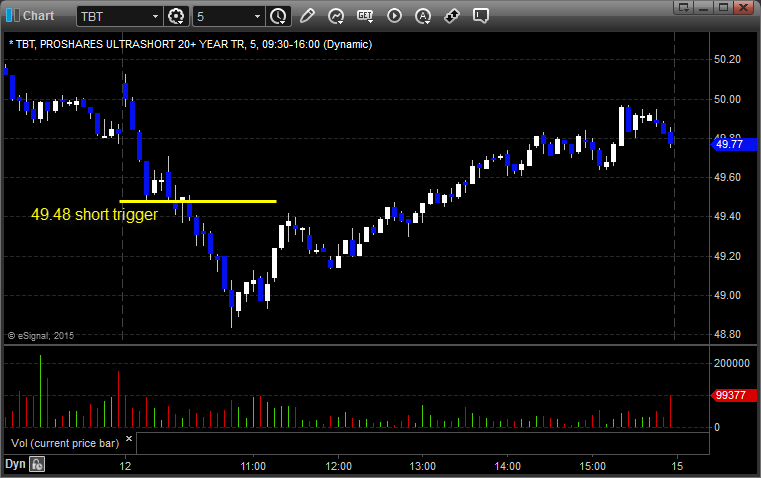Screen dimensions: 761x478
Task: Toggle the Dyn lock icon
Action: [37, 464]
